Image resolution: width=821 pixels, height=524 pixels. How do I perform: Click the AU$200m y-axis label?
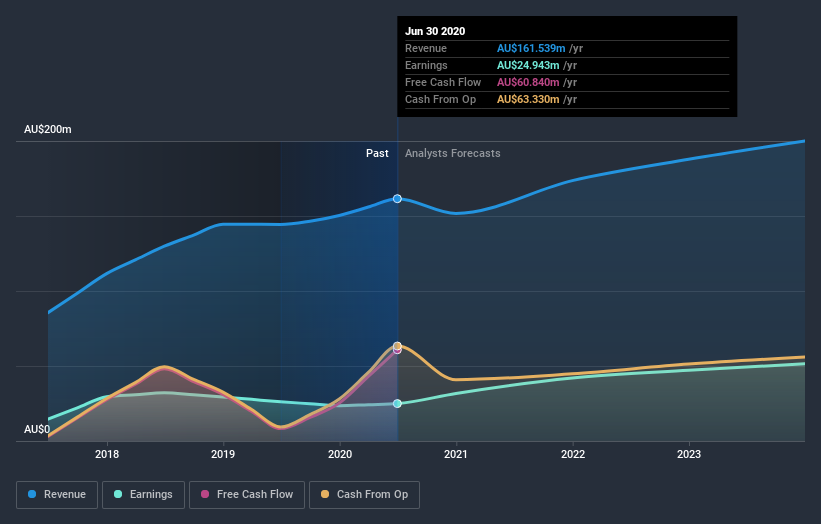[48, 129]
